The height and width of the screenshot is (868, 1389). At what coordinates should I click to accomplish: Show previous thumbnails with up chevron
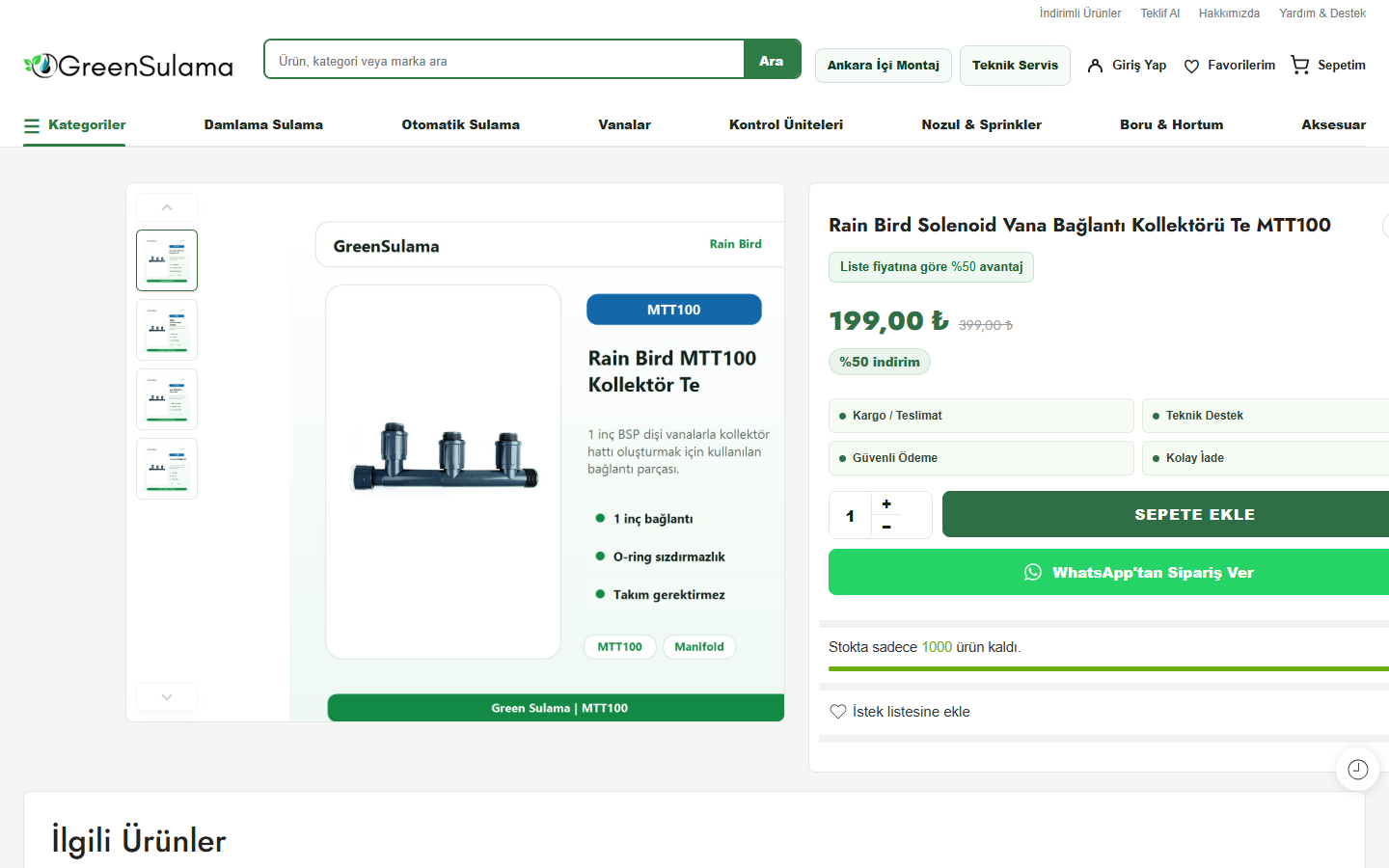coord(167,207)
